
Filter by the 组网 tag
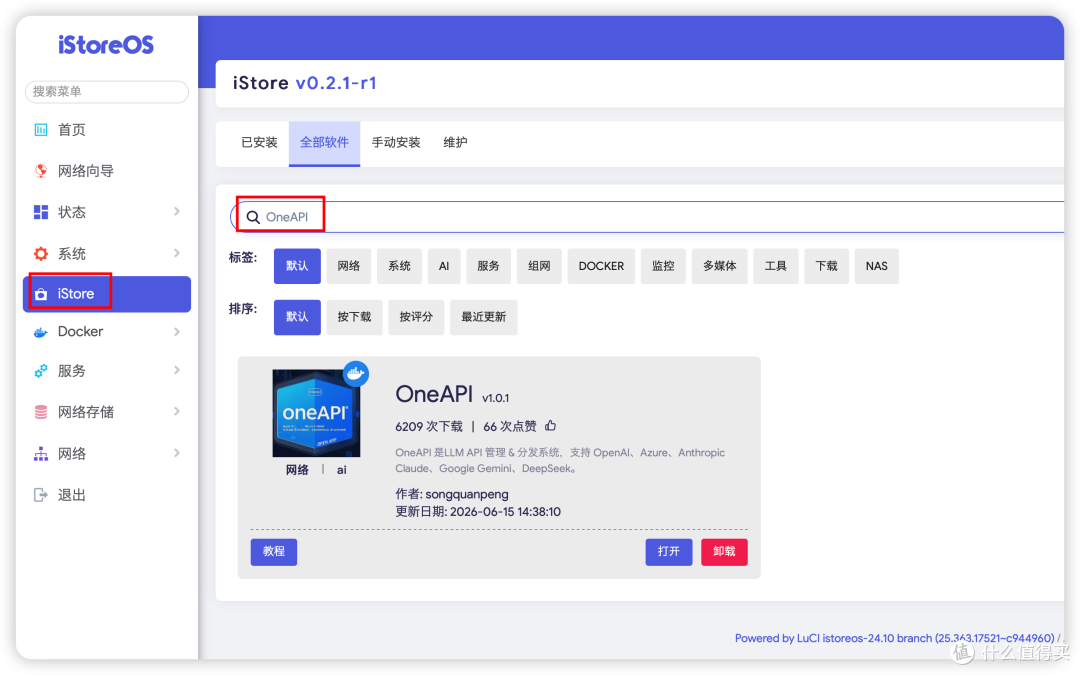539,266
